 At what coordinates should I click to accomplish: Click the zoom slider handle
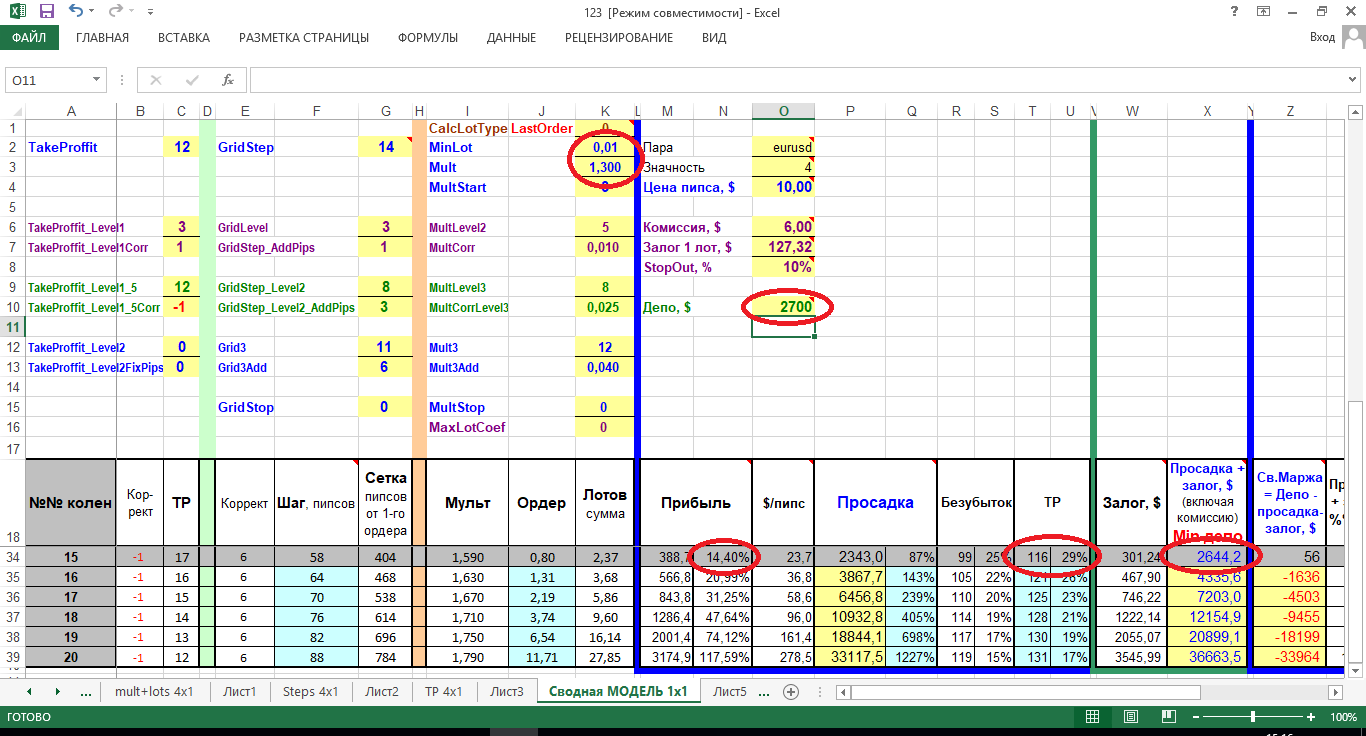click(1253, 717)
